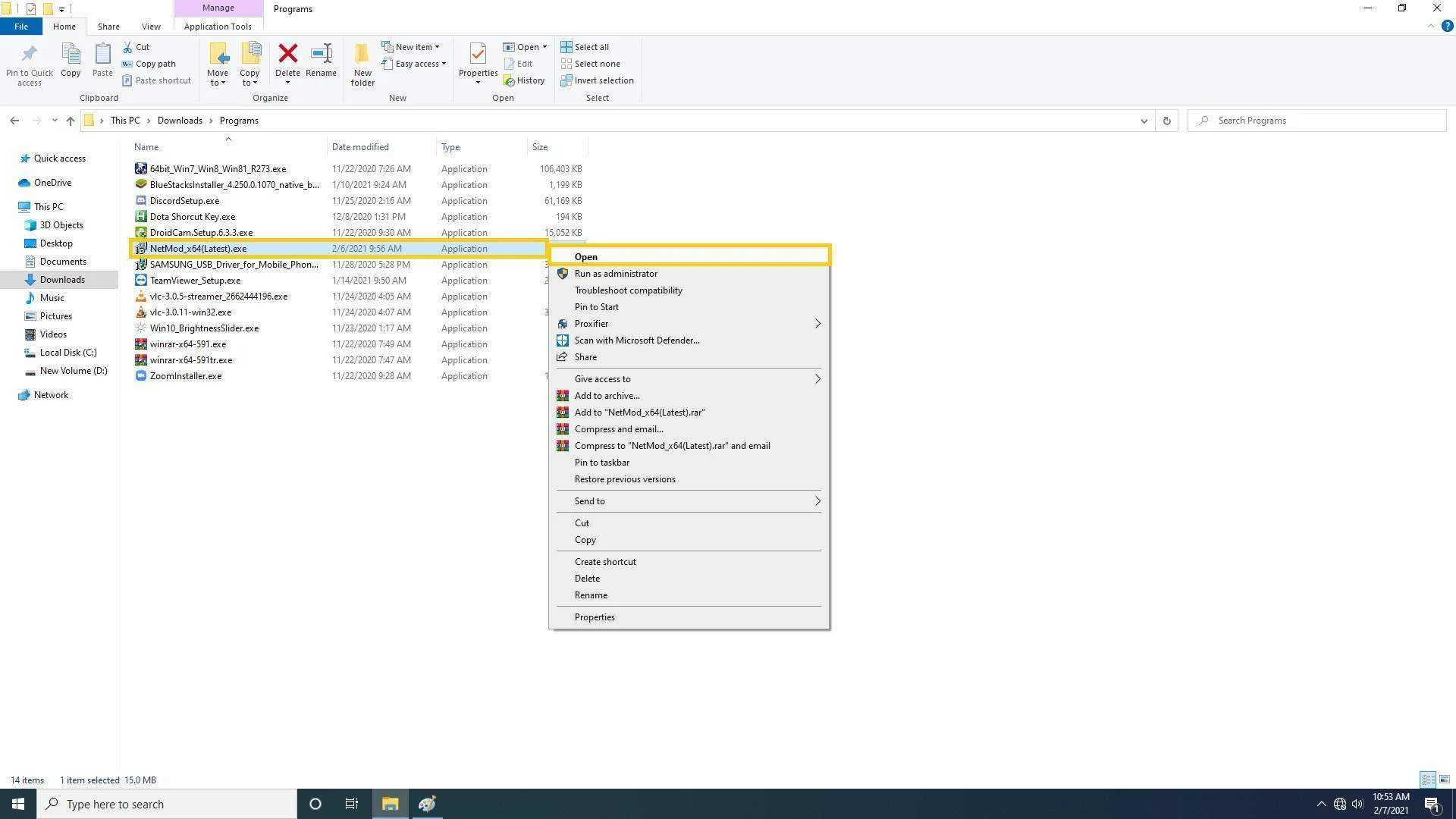Go back with the Back arrow
Viewport: 1456px width, 819px height.
14,121
